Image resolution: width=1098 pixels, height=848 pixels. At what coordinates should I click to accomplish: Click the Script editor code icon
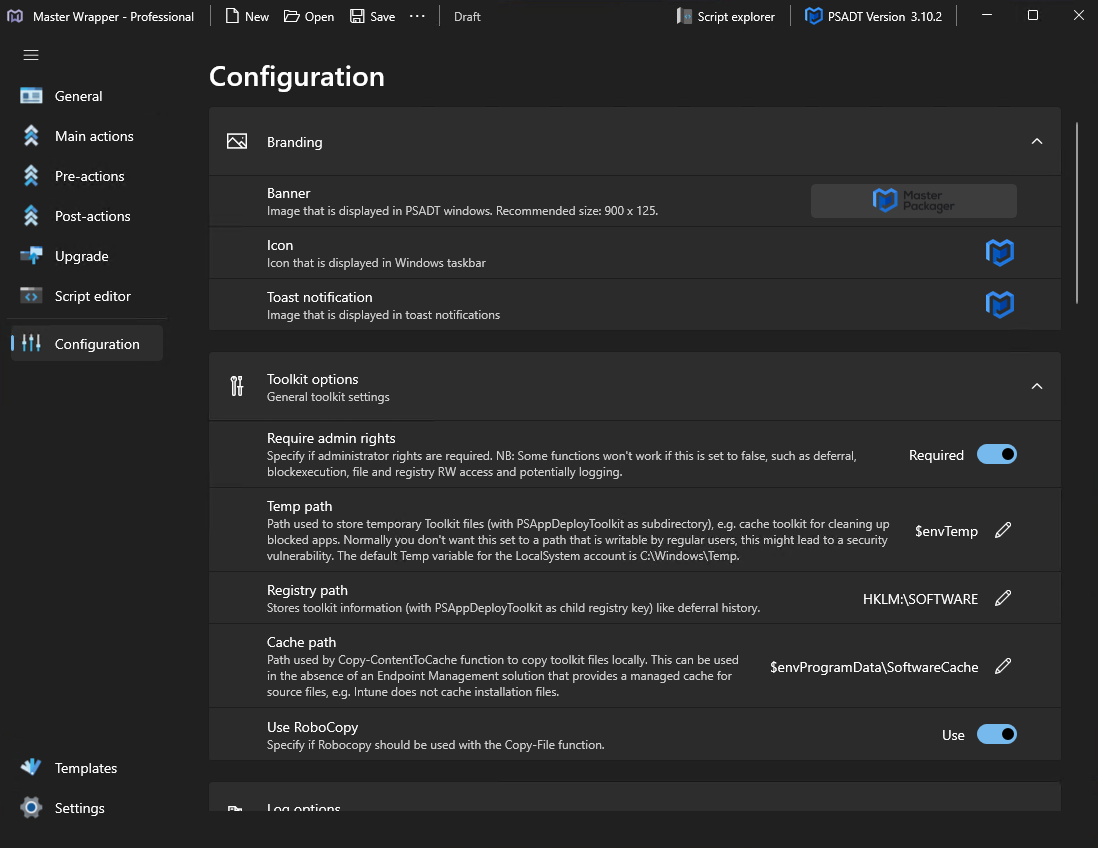tap(31, 296)
